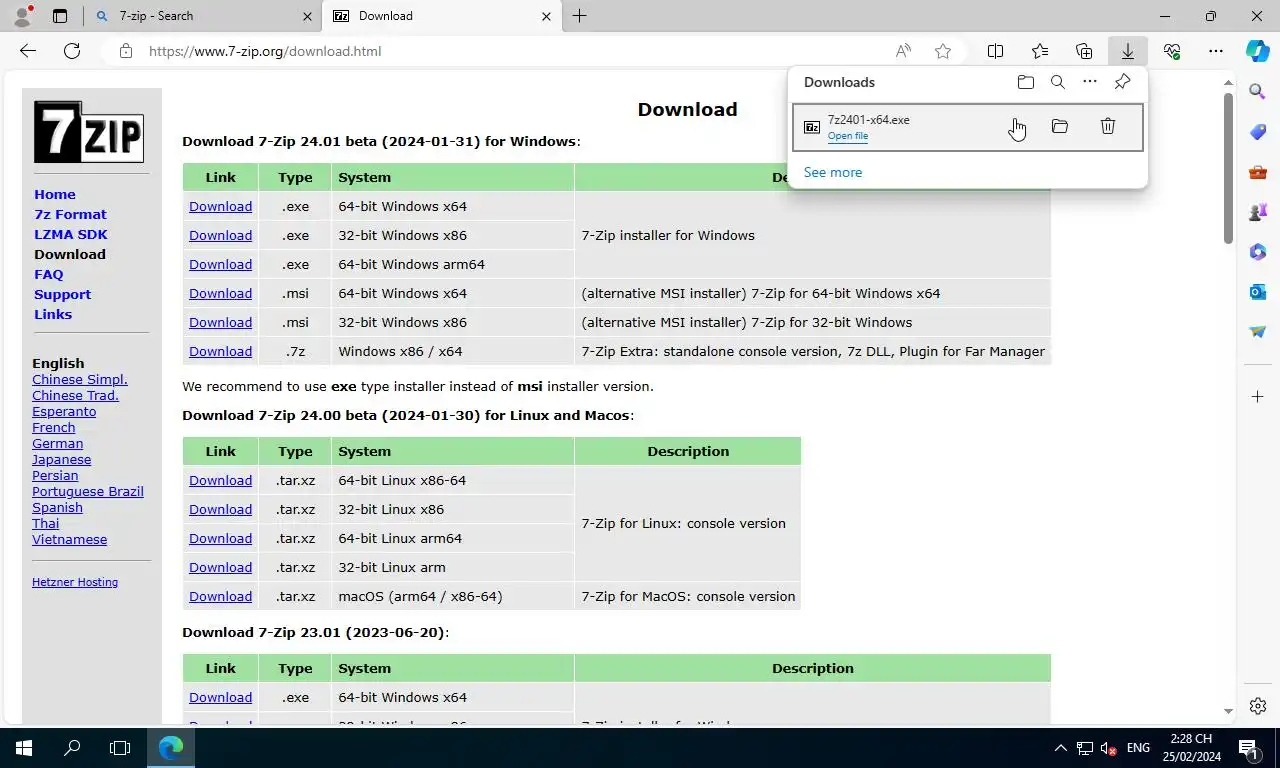Open sidebar Outlook icon

1258,292
